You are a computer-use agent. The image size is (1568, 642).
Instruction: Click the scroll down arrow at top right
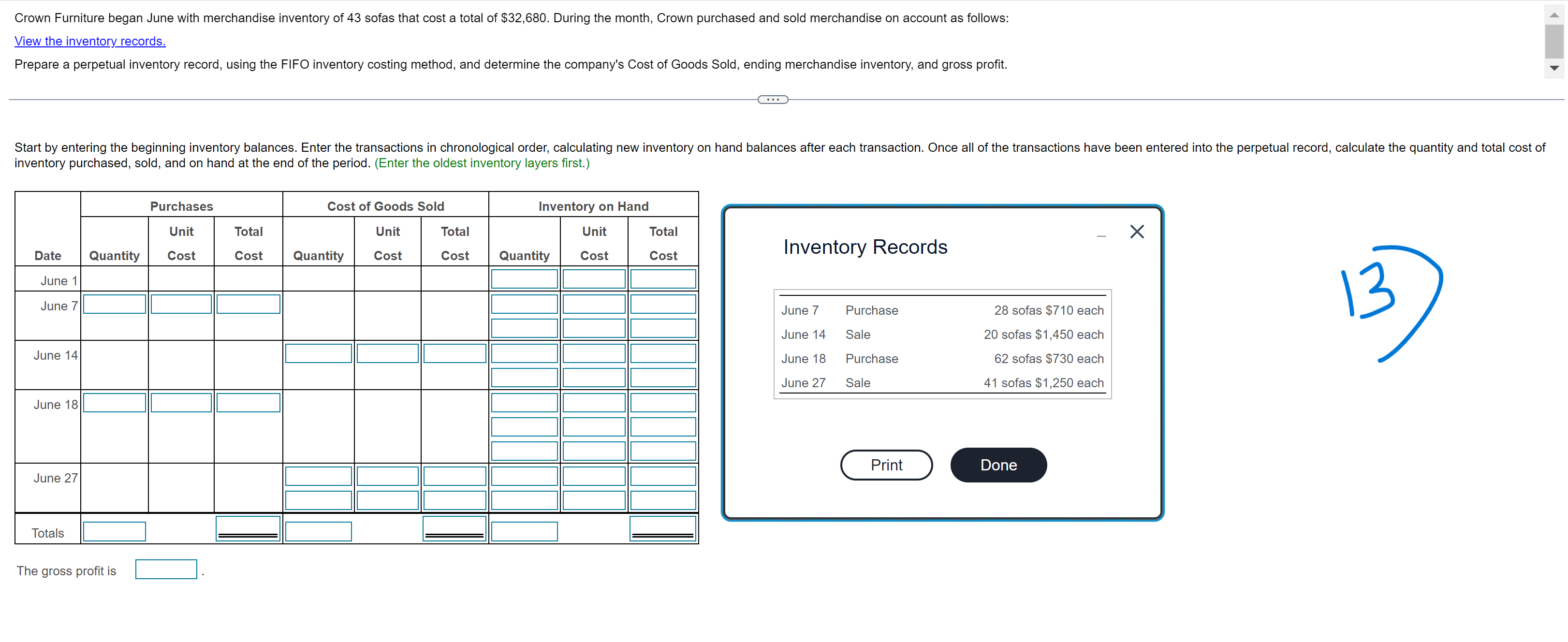click(1554, 68)
